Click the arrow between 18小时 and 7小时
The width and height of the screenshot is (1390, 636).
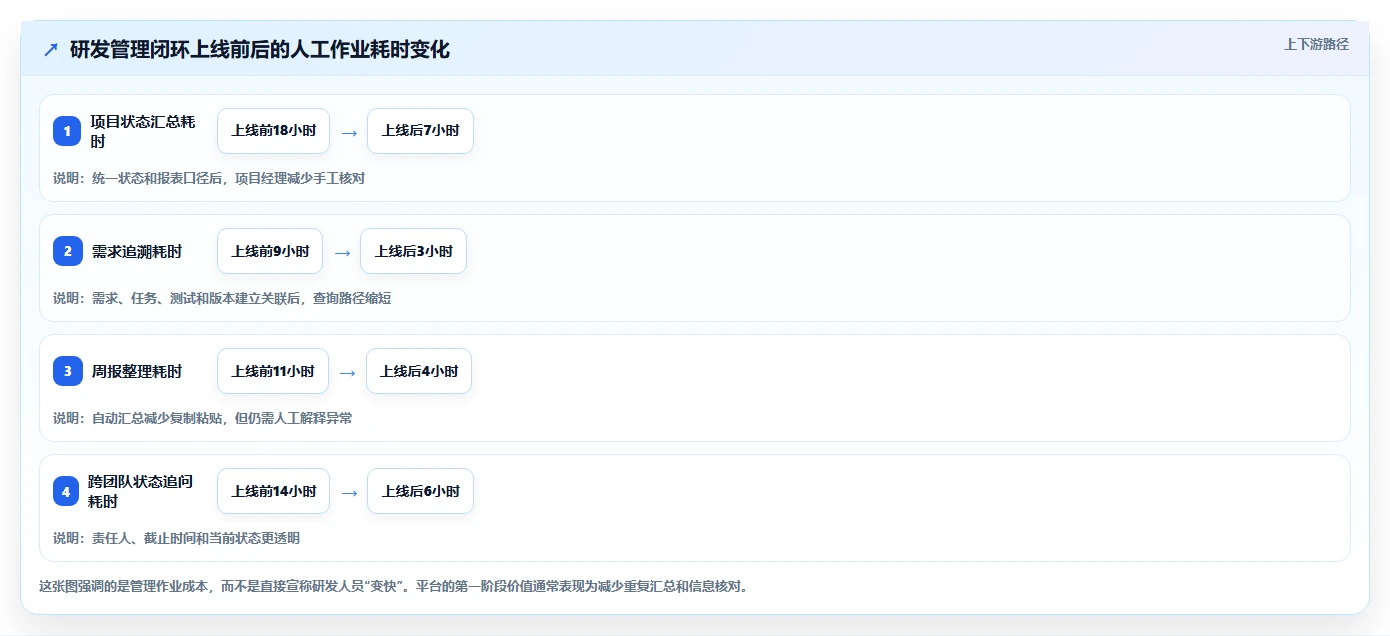[x=349, y=132]
